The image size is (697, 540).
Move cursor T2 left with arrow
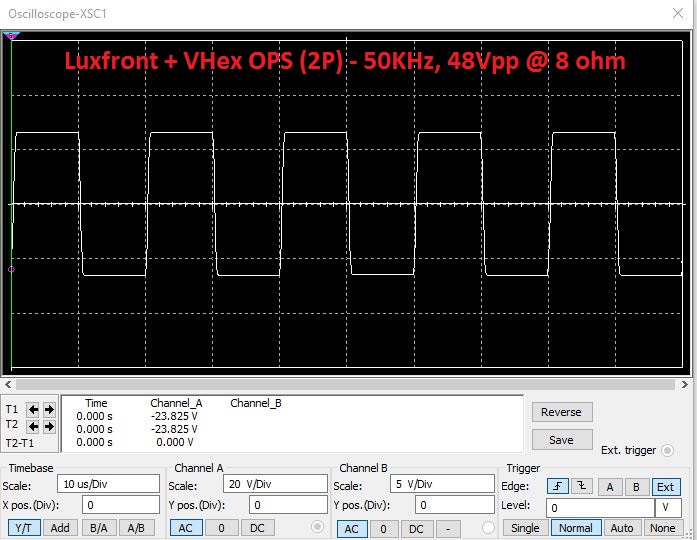33,427
